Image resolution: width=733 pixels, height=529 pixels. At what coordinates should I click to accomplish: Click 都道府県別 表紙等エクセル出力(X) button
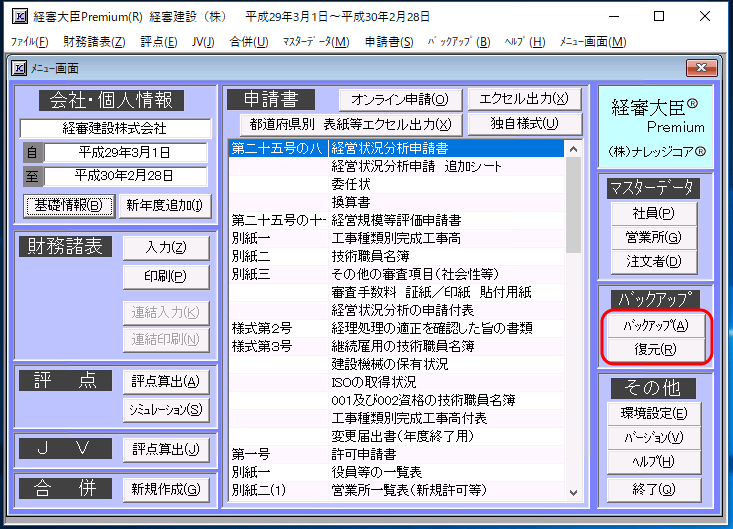pyautogui.click(x=351, y=125)
